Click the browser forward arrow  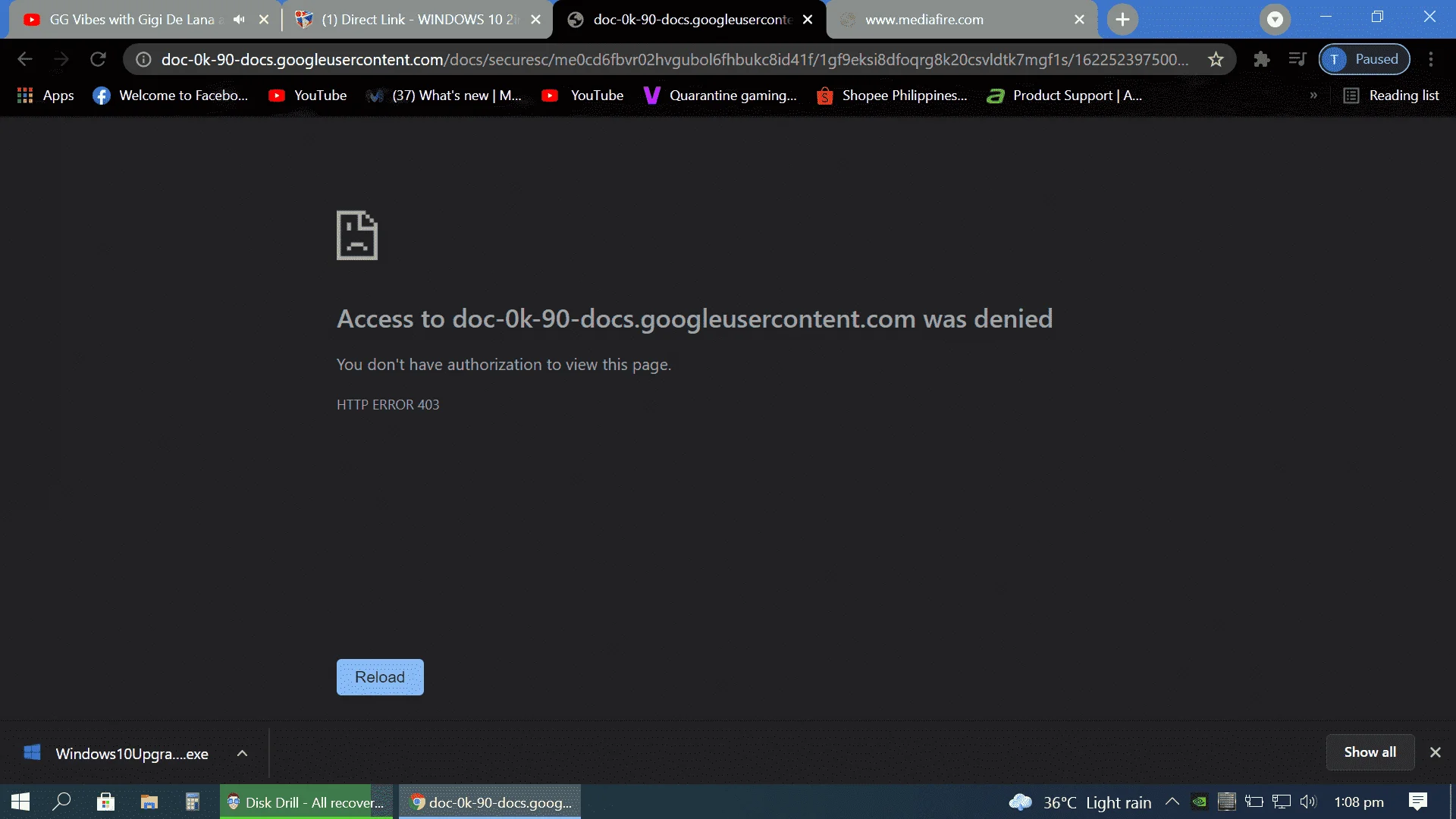[x=61, y=59]
